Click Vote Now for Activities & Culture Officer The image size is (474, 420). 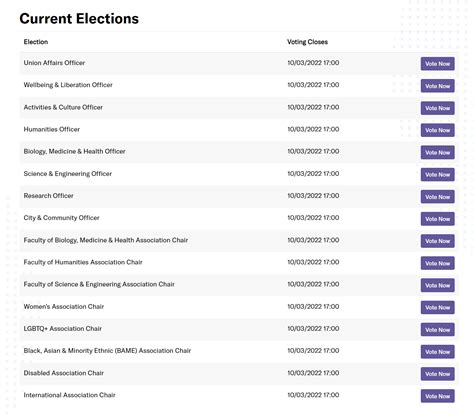[437, 108]
